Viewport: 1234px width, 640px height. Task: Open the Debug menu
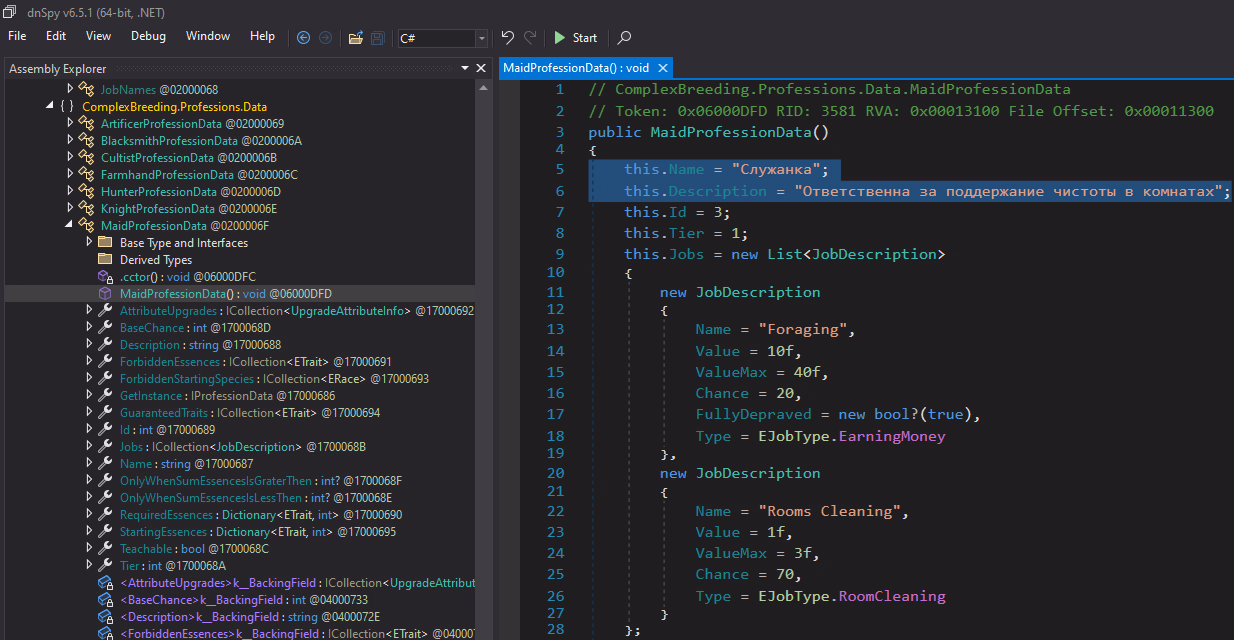pyautogui.click(x=148, y=36)
